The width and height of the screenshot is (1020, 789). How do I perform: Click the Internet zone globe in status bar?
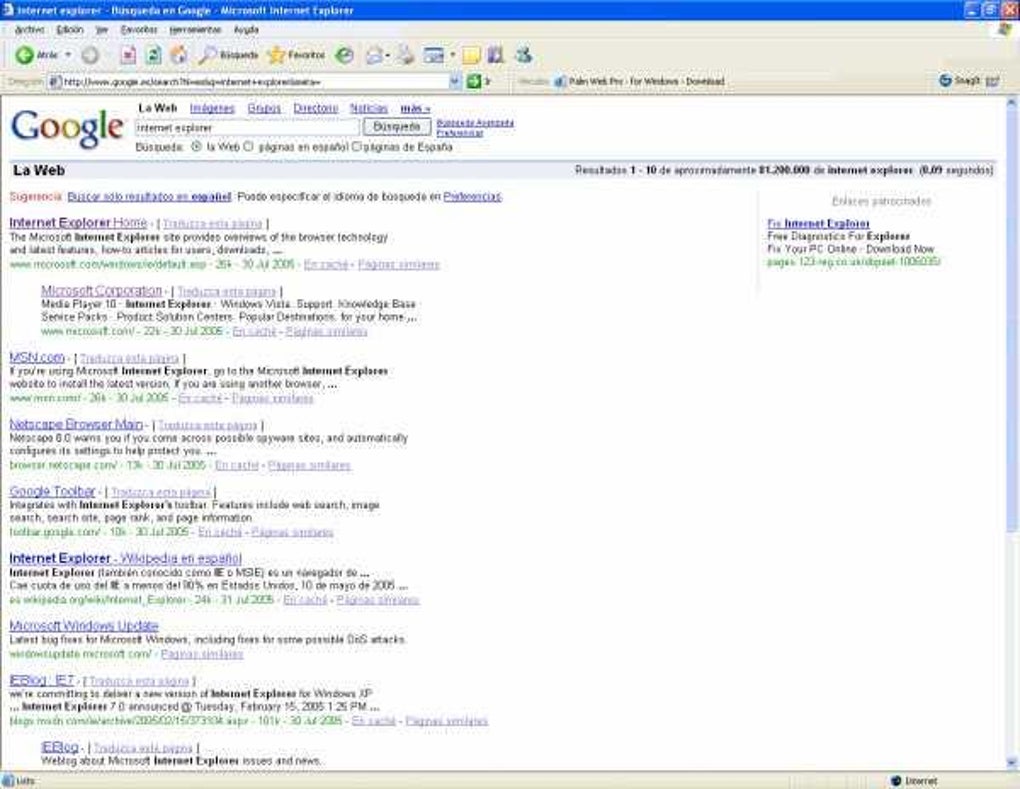pyautogui.click(x=896, y=781)
